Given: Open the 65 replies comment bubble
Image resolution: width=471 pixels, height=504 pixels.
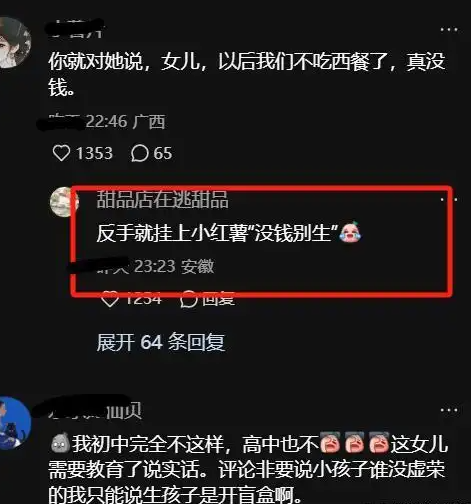Looking at the screenshot, I should click(139, 153).
